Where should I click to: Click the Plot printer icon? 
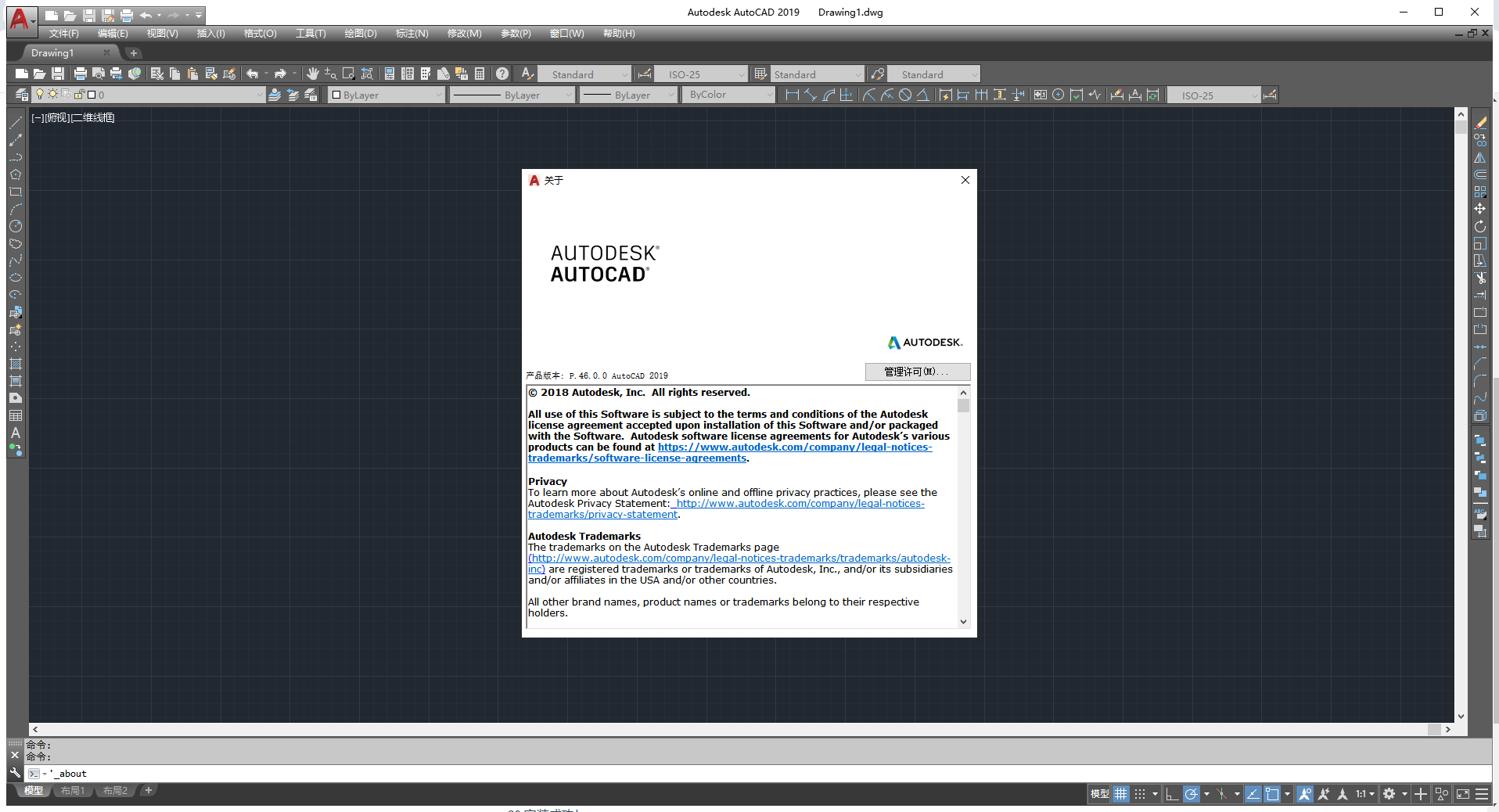click(80, 74)
